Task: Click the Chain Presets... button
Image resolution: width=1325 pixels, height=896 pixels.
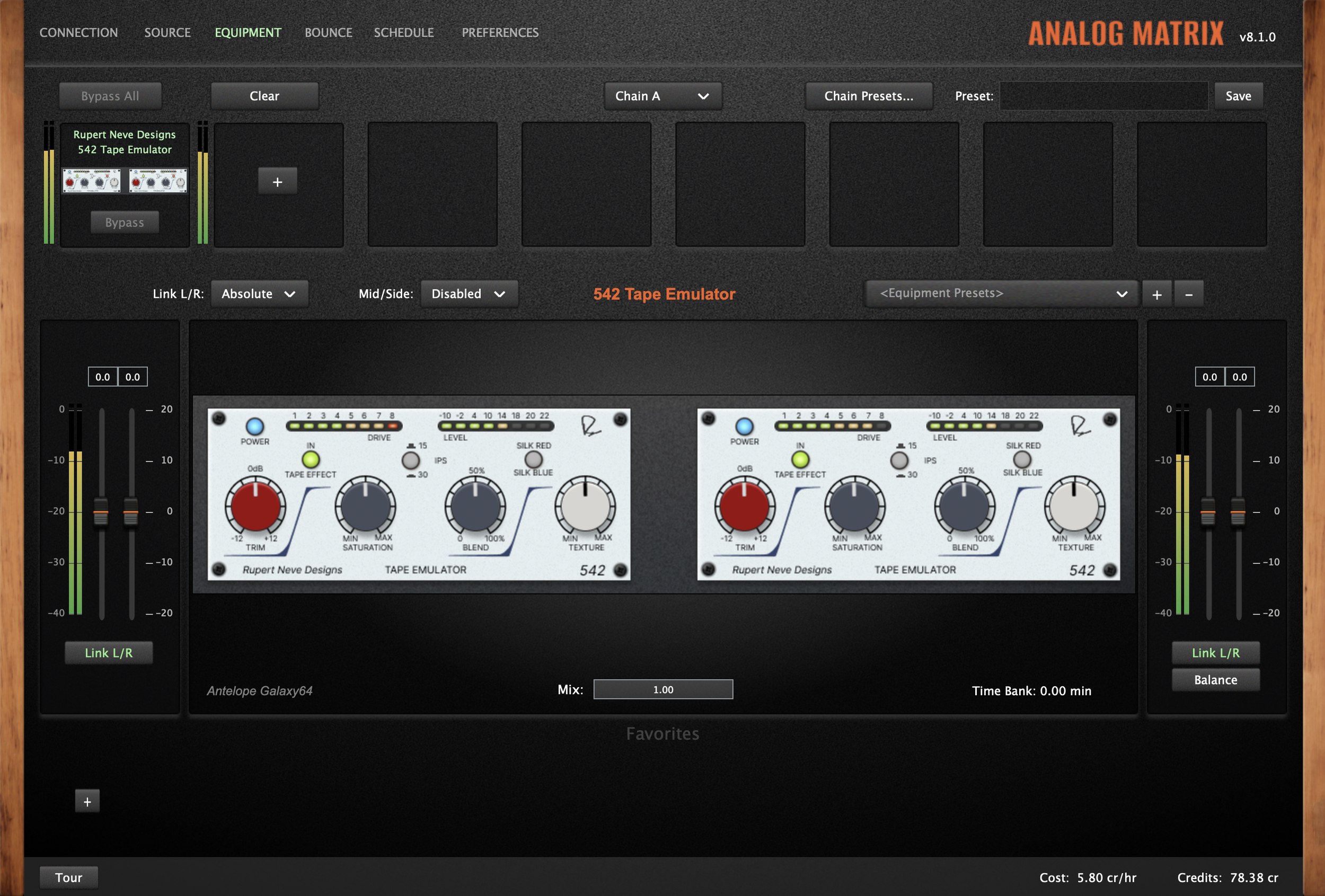Action: click(868, 96)
